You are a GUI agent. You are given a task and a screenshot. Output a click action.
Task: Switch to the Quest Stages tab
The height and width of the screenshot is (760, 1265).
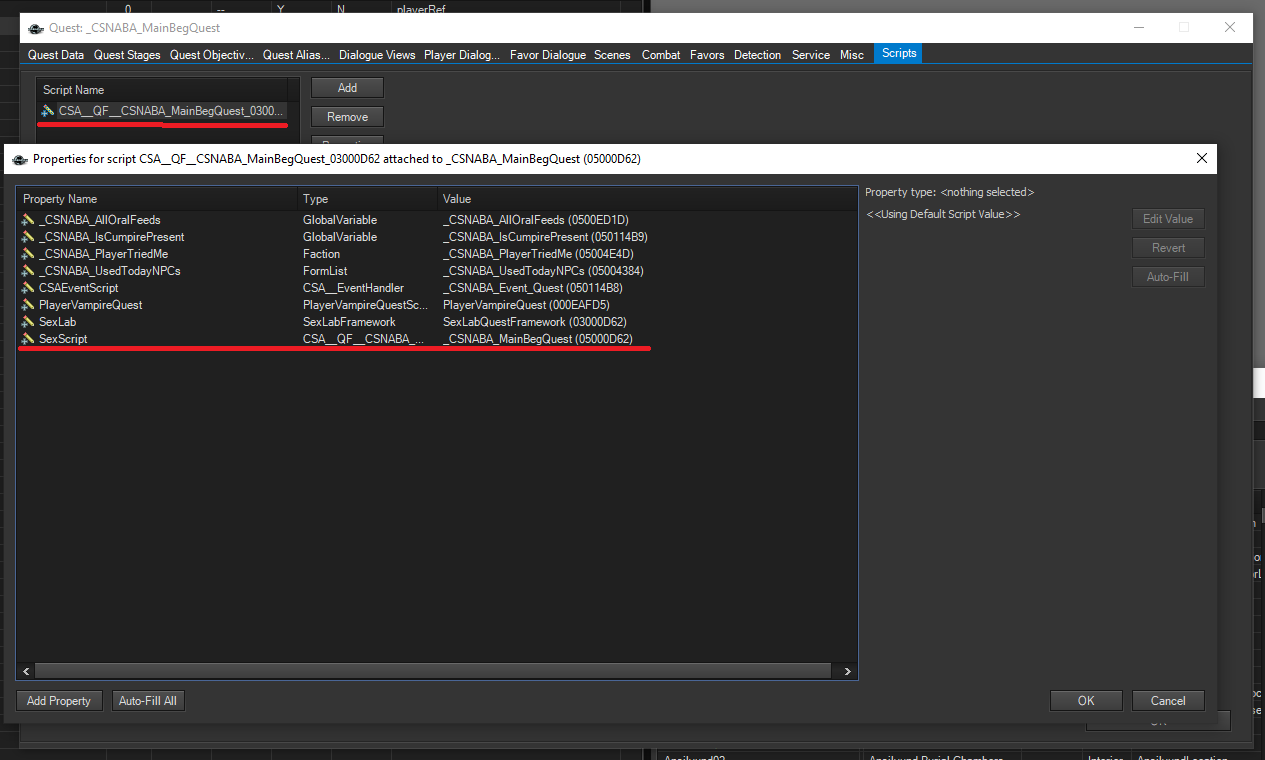click(127, 55)
